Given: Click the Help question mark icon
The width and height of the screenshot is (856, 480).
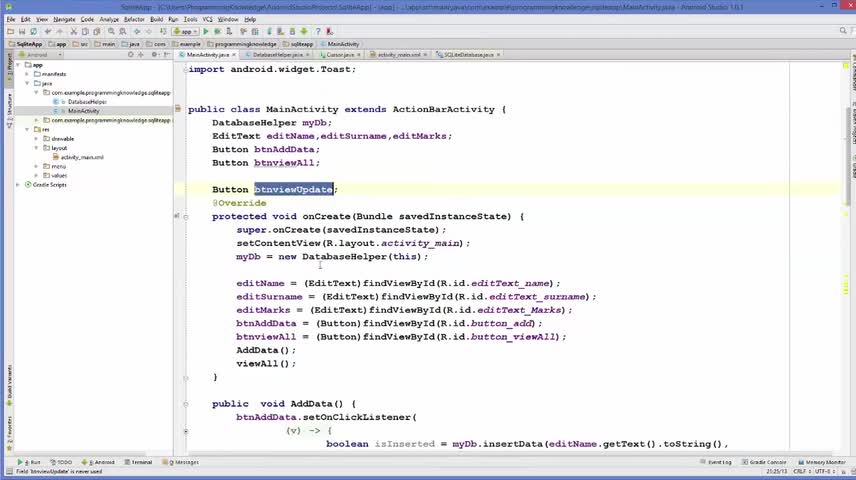Looking at the screenshot, I should point(318,32).
